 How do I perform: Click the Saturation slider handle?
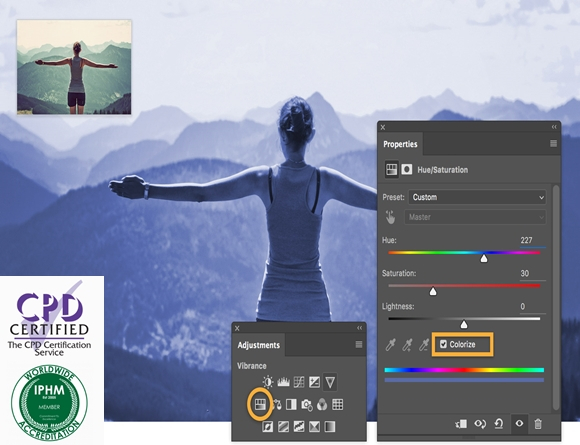click(x=433, y=292)
